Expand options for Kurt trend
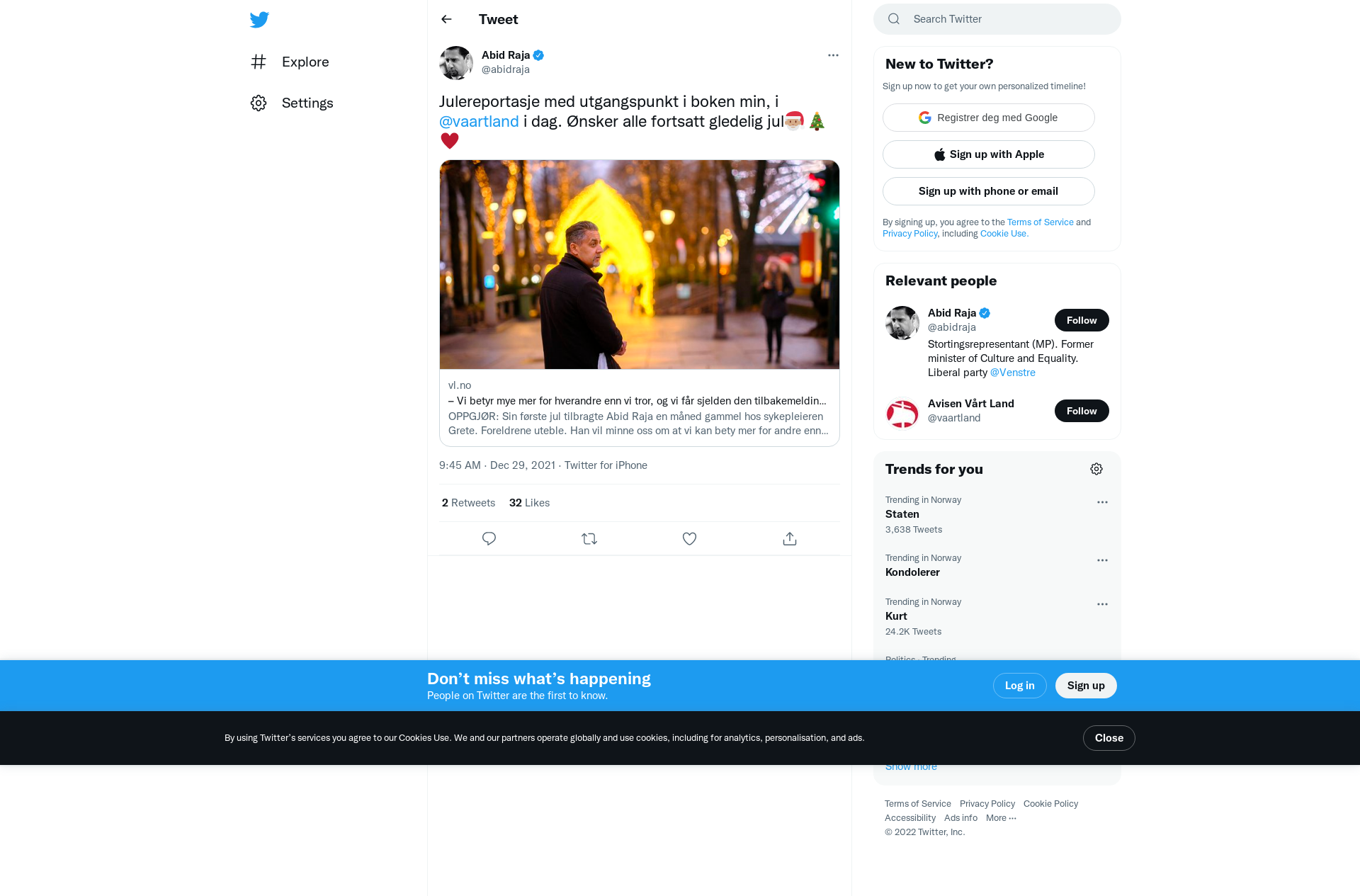 [x=1102, y=604]
